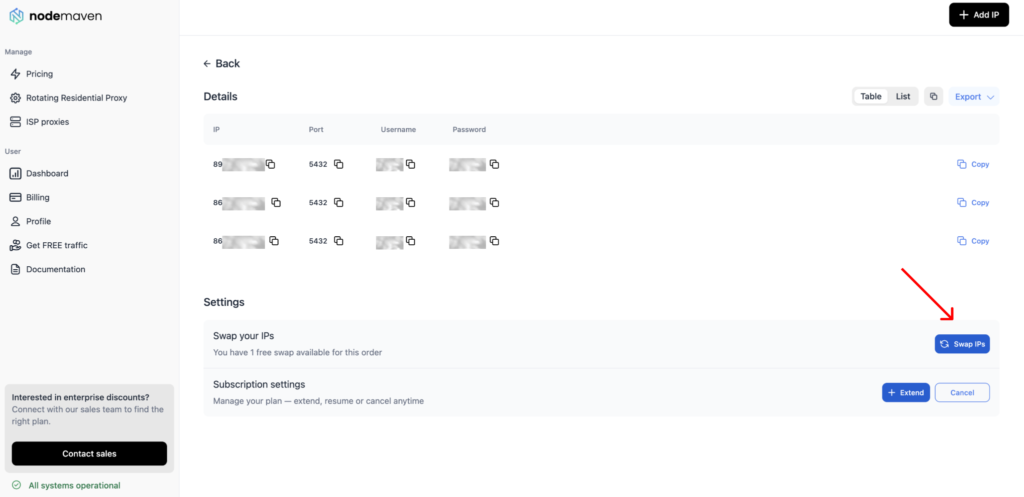The height and width of the screenshot is (497, 1024).
Task: Copy the IP starting with 89
Action: [x=270, y=165]
